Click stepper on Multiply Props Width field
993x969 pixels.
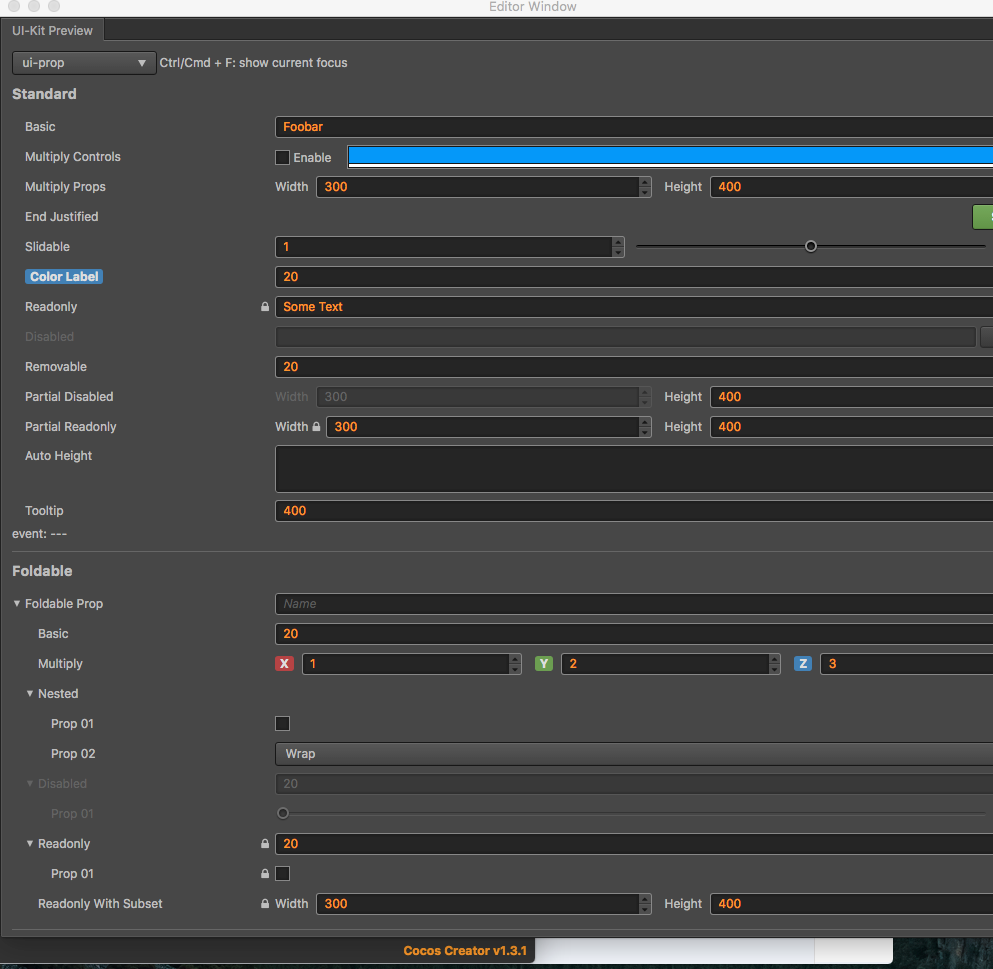pyautogui.click(x=645, y=187)
